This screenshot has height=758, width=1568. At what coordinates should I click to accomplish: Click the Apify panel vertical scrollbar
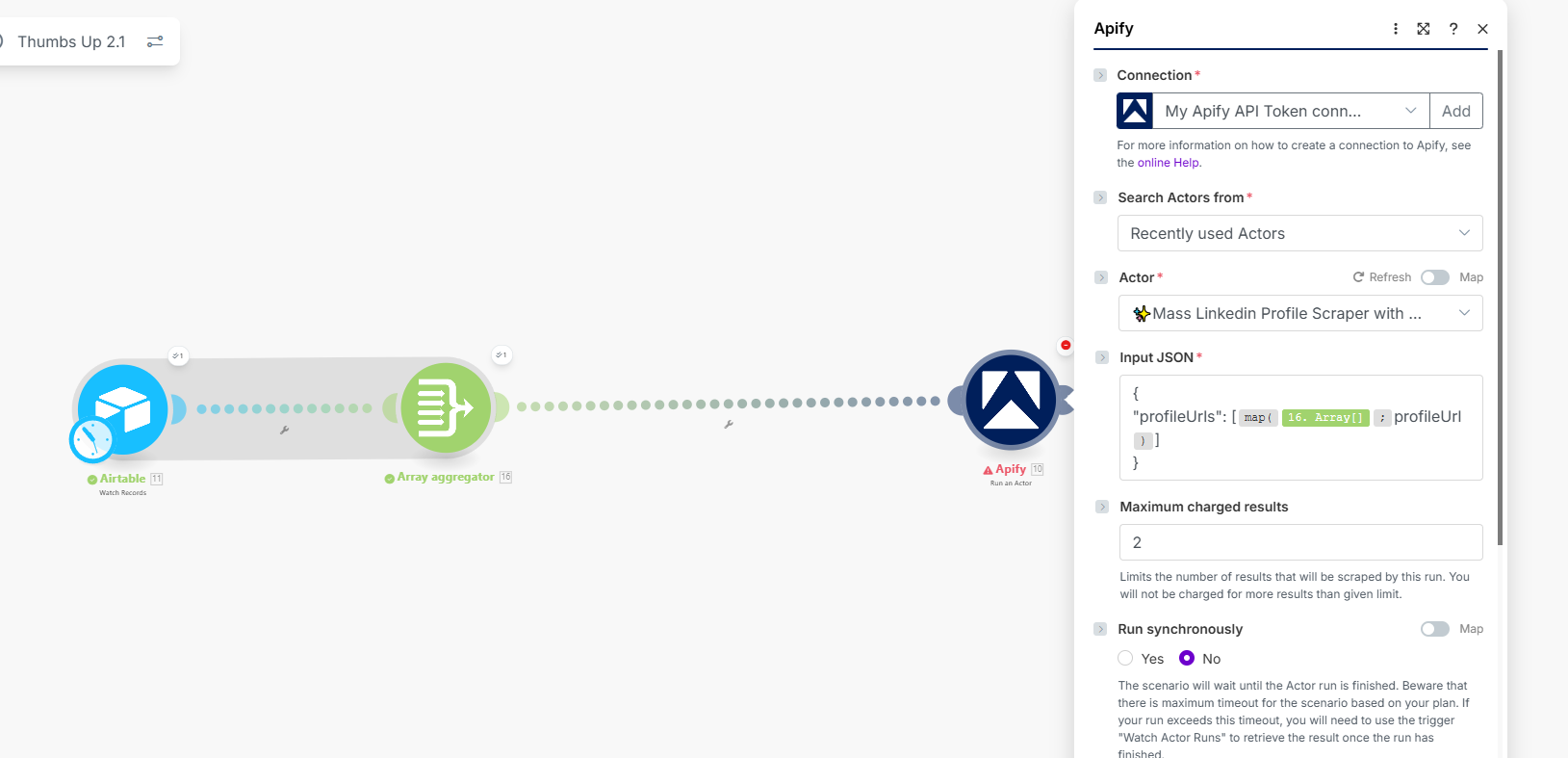click(x=1500, y=297)
